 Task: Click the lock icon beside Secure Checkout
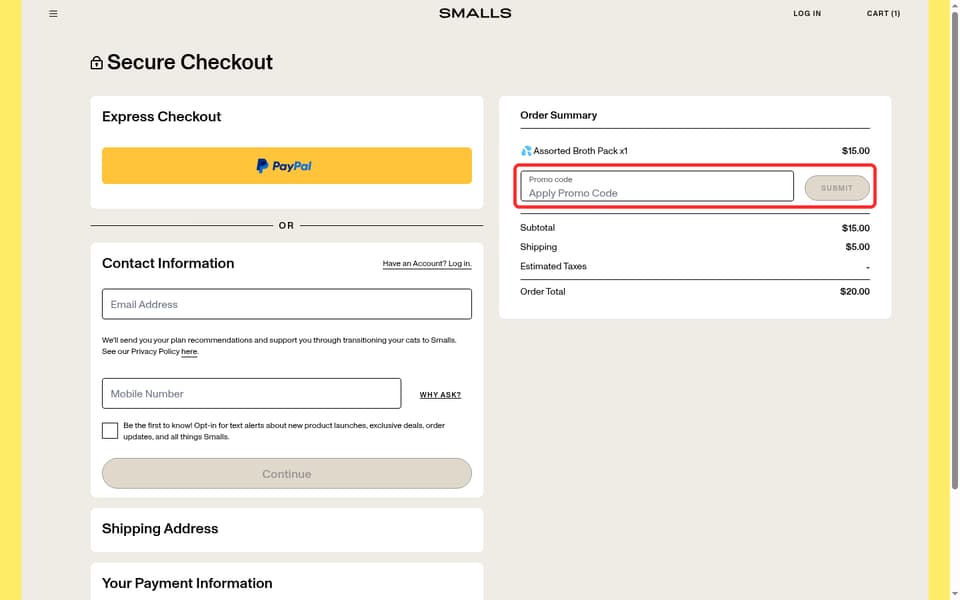96,62
